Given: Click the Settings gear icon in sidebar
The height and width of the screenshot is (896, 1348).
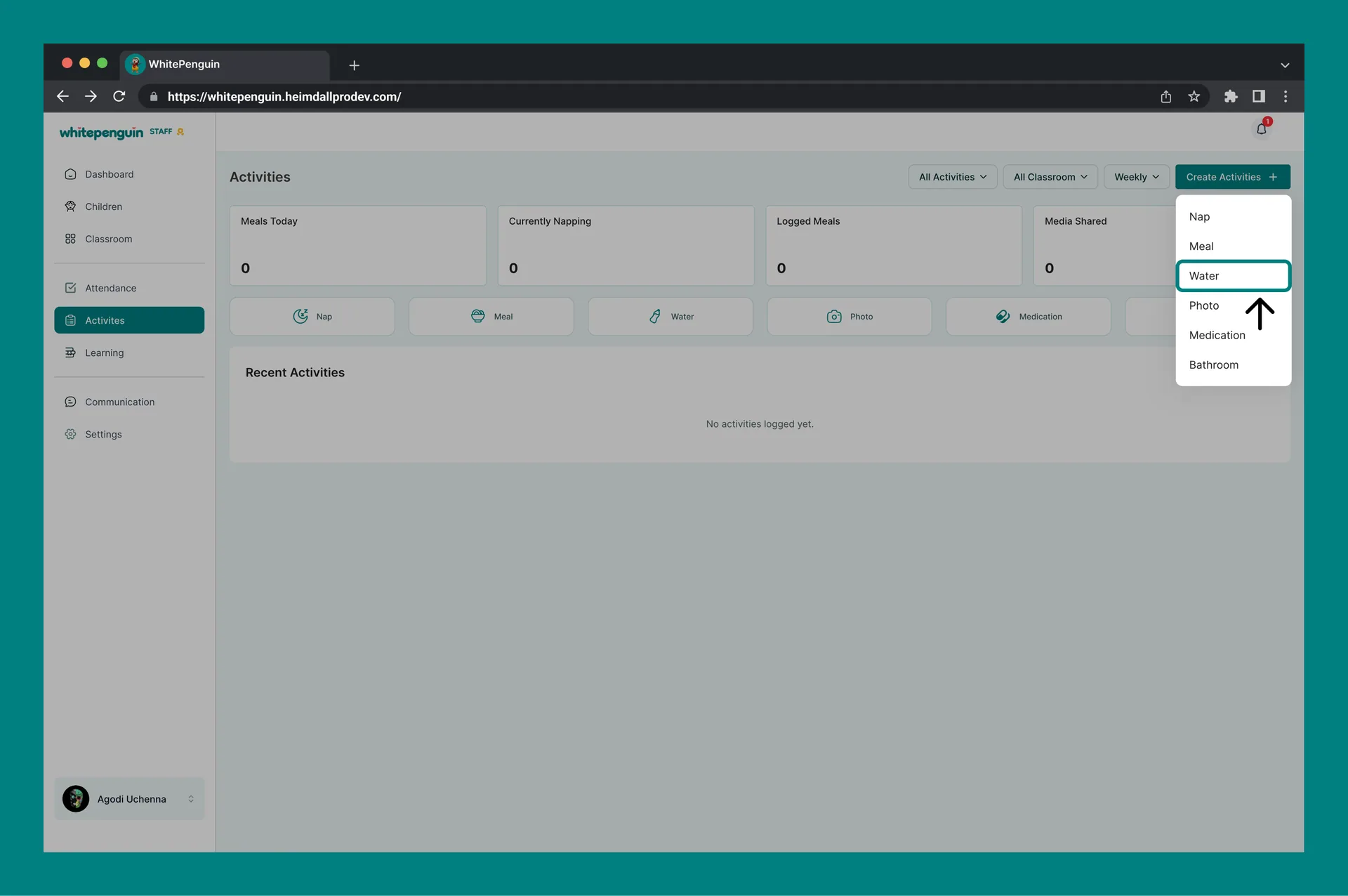Looking at the screenshot, I should (70, 434).
